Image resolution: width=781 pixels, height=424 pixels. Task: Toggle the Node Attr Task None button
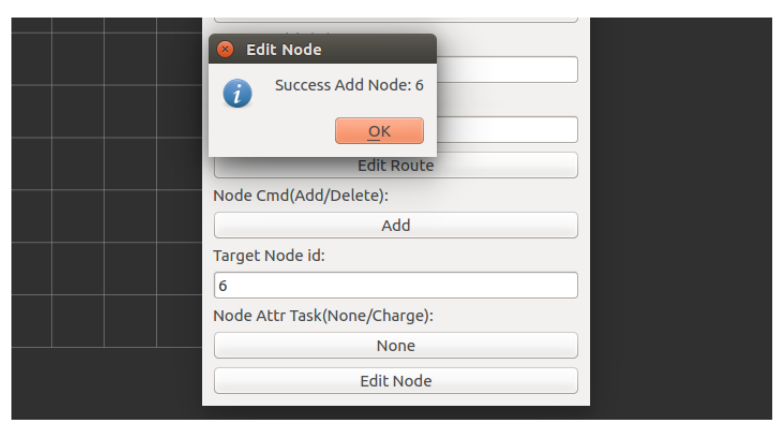click(x=395, y=345)
